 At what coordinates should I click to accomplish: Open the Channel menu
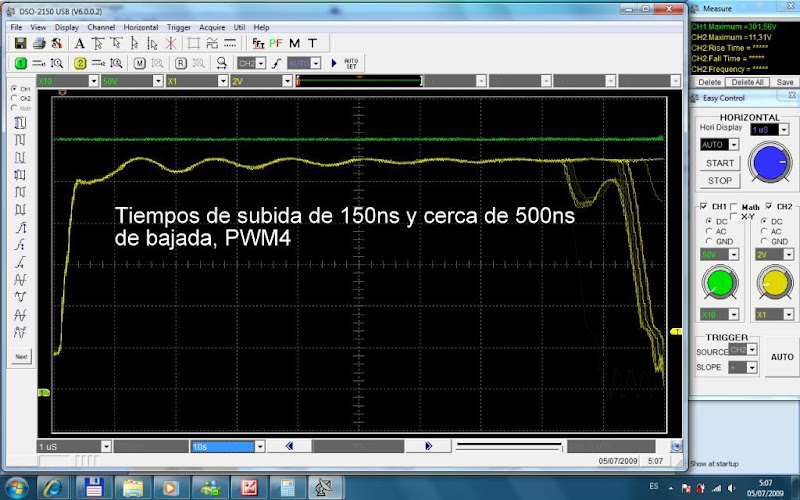[101, 27]
